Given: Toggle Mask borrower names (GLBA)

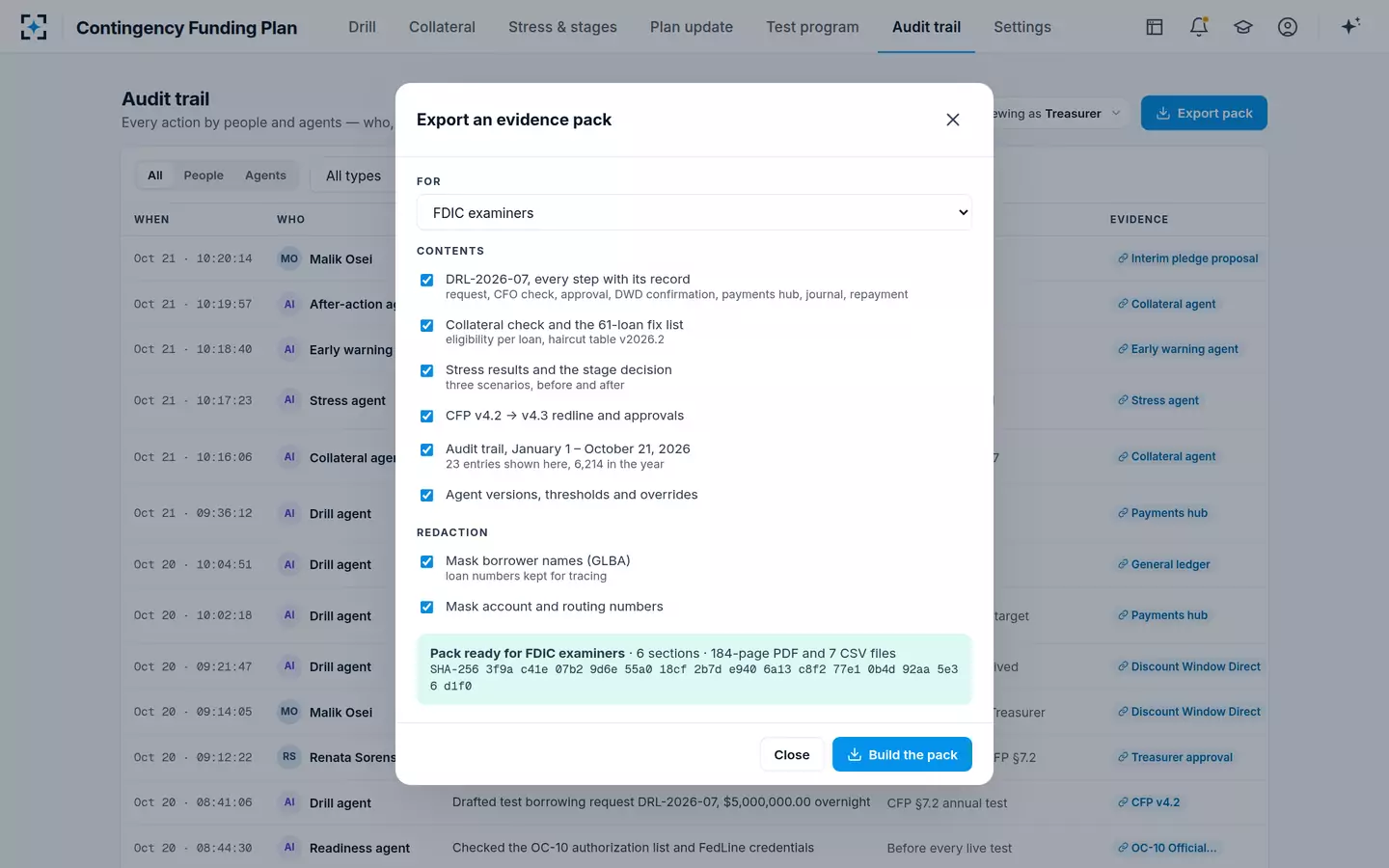Looking at the screenshot, I should coord(426,561).
